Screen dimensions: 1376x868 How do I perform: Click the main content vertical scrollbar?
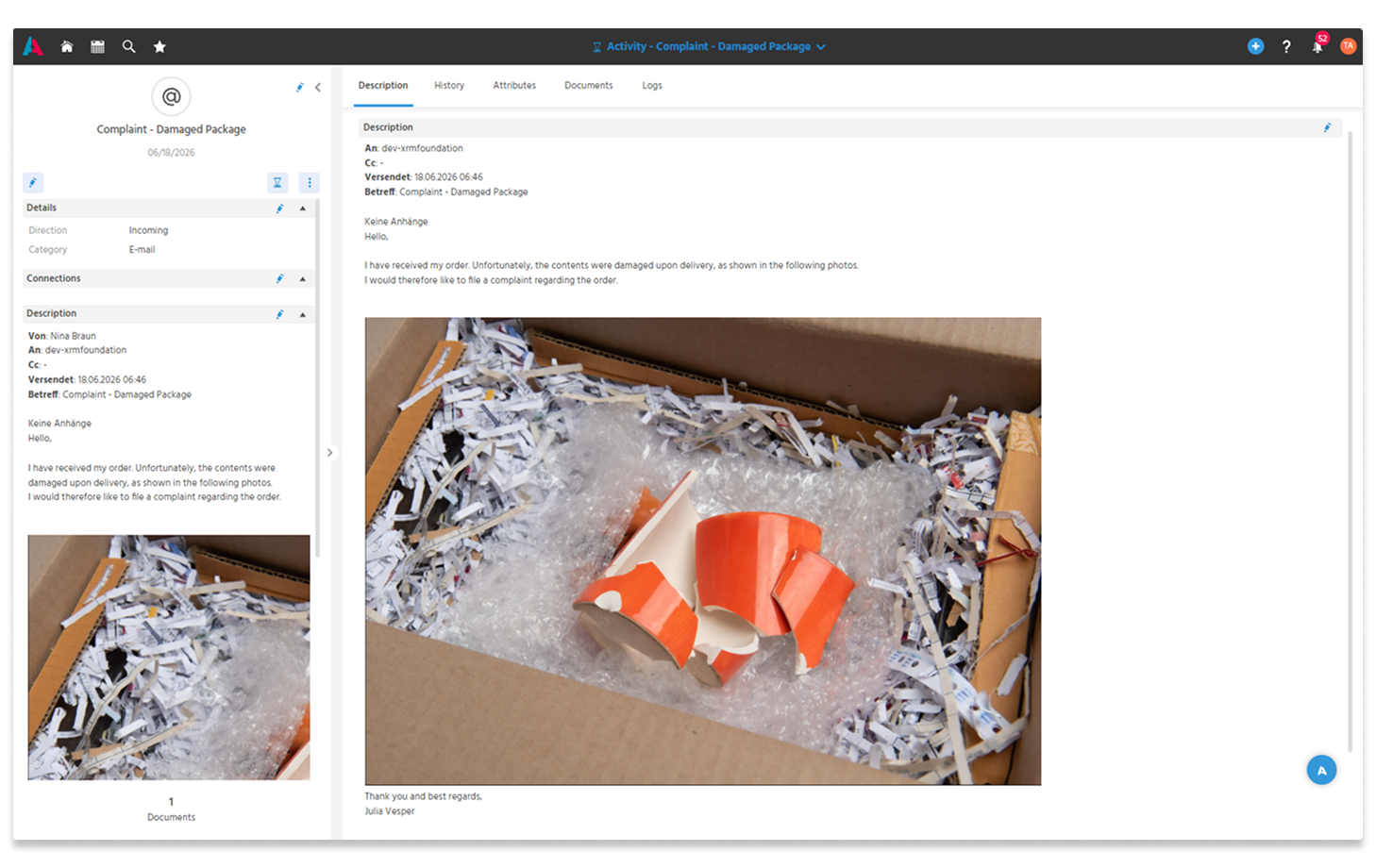point(1350,442)
